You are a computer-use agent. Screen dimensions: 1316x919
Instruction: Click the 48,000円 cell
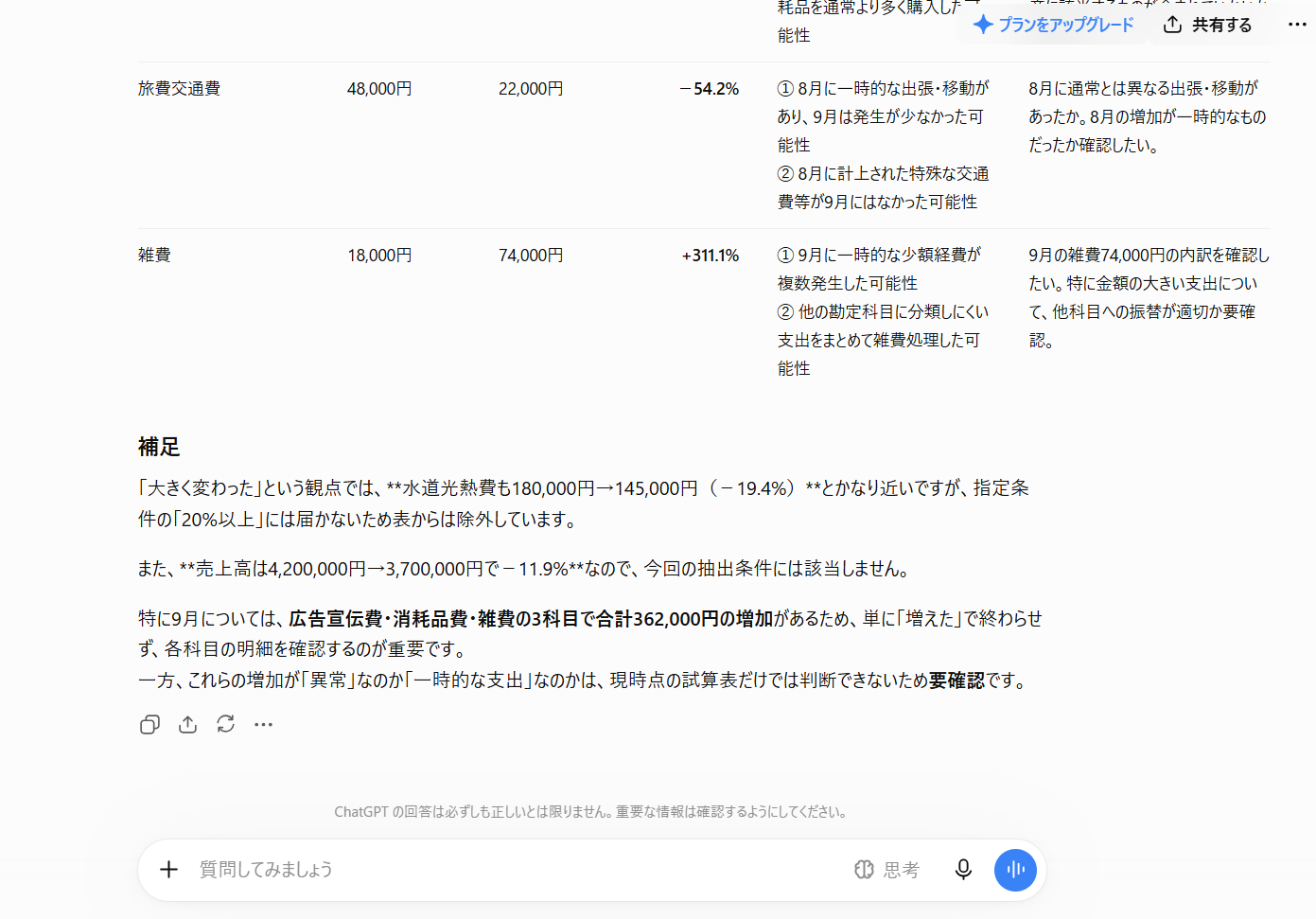click(x=379, y=89)
